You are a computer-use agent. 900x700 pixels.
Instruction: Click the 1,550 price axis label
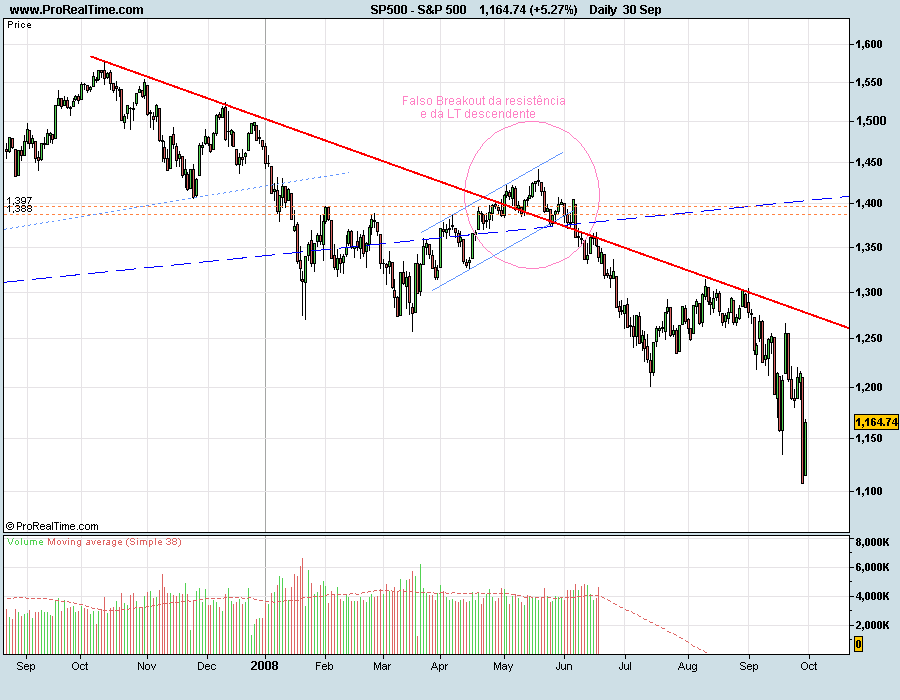pyautogui.click(x=868, y=83)
